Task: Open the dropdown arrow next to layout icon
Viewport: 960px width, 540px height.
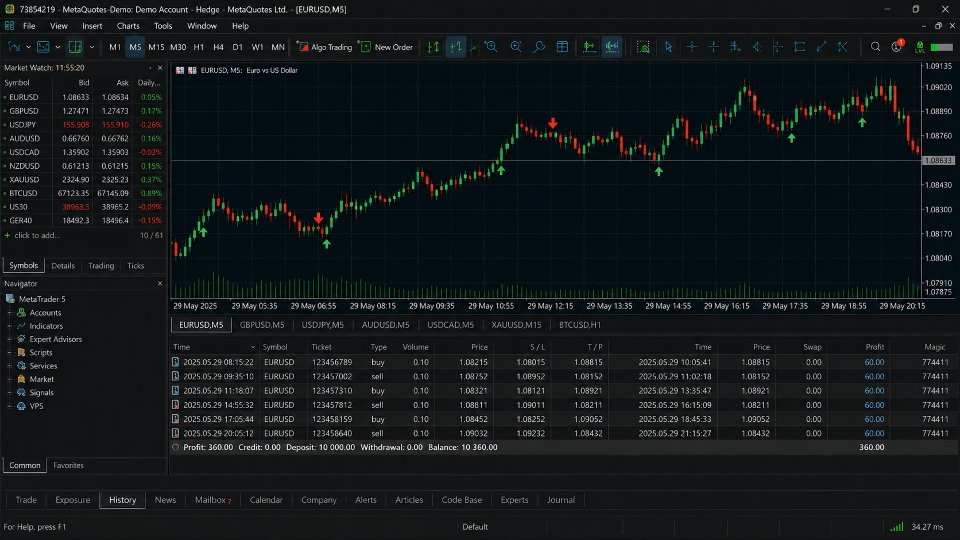Action: click(x=92, y=47)
